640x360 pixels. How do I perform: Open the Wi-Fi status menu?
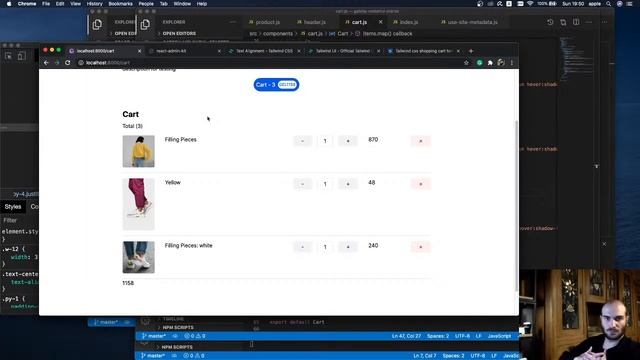pos(530,4)
